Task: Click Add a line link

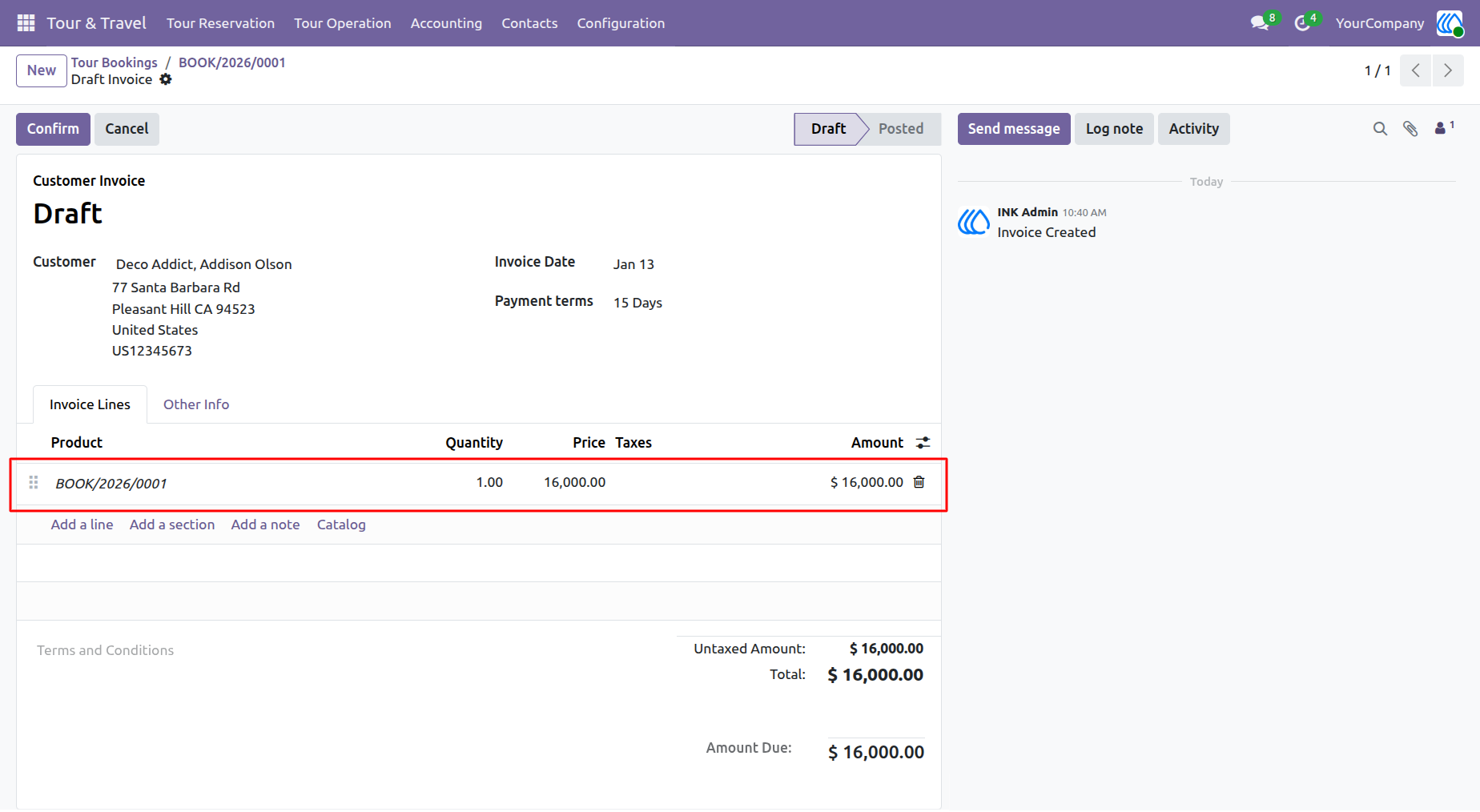Action: tap(82, 525)
